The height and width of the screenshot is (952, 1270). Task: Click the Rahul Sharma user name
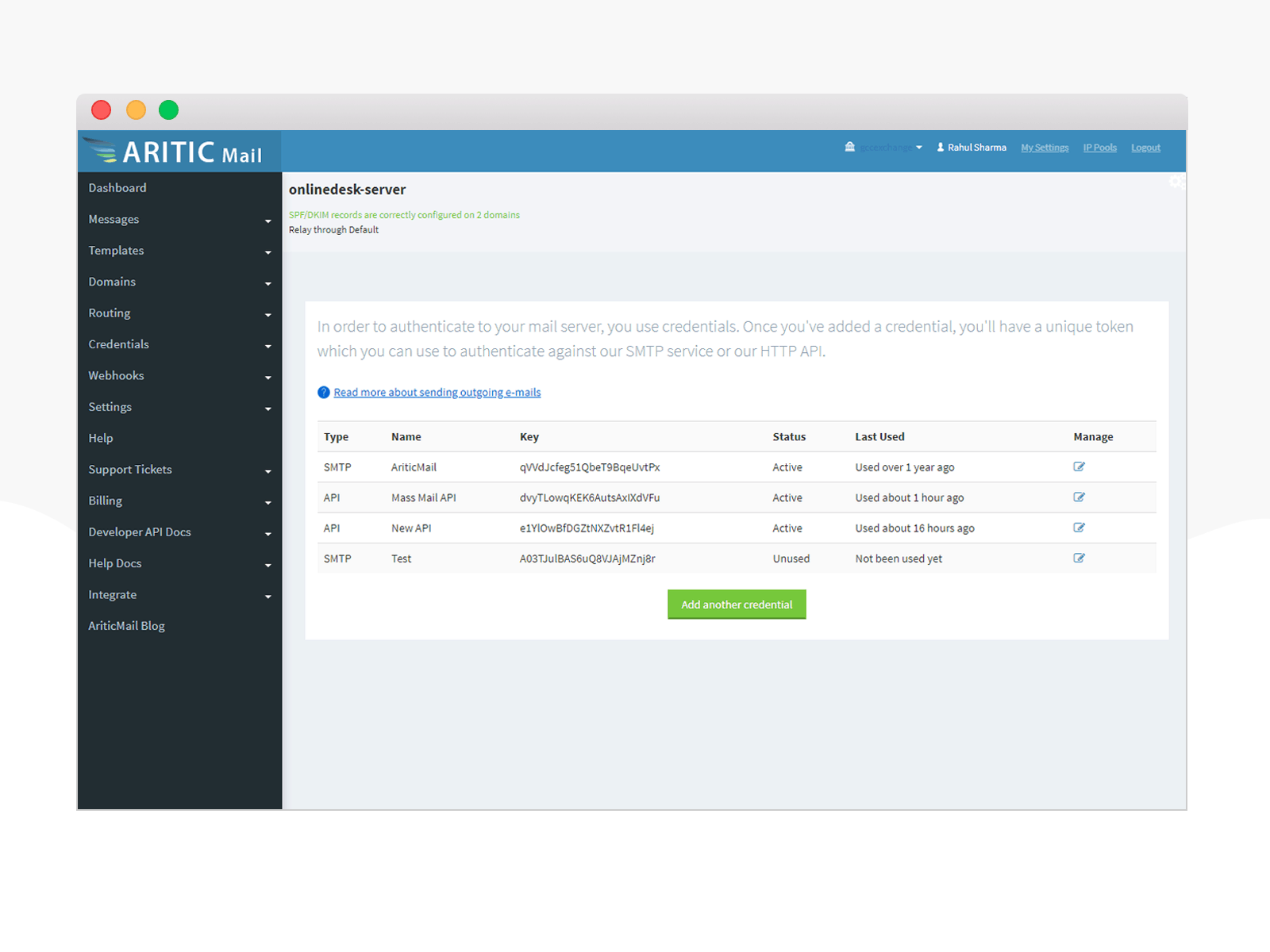coord(976,148)
